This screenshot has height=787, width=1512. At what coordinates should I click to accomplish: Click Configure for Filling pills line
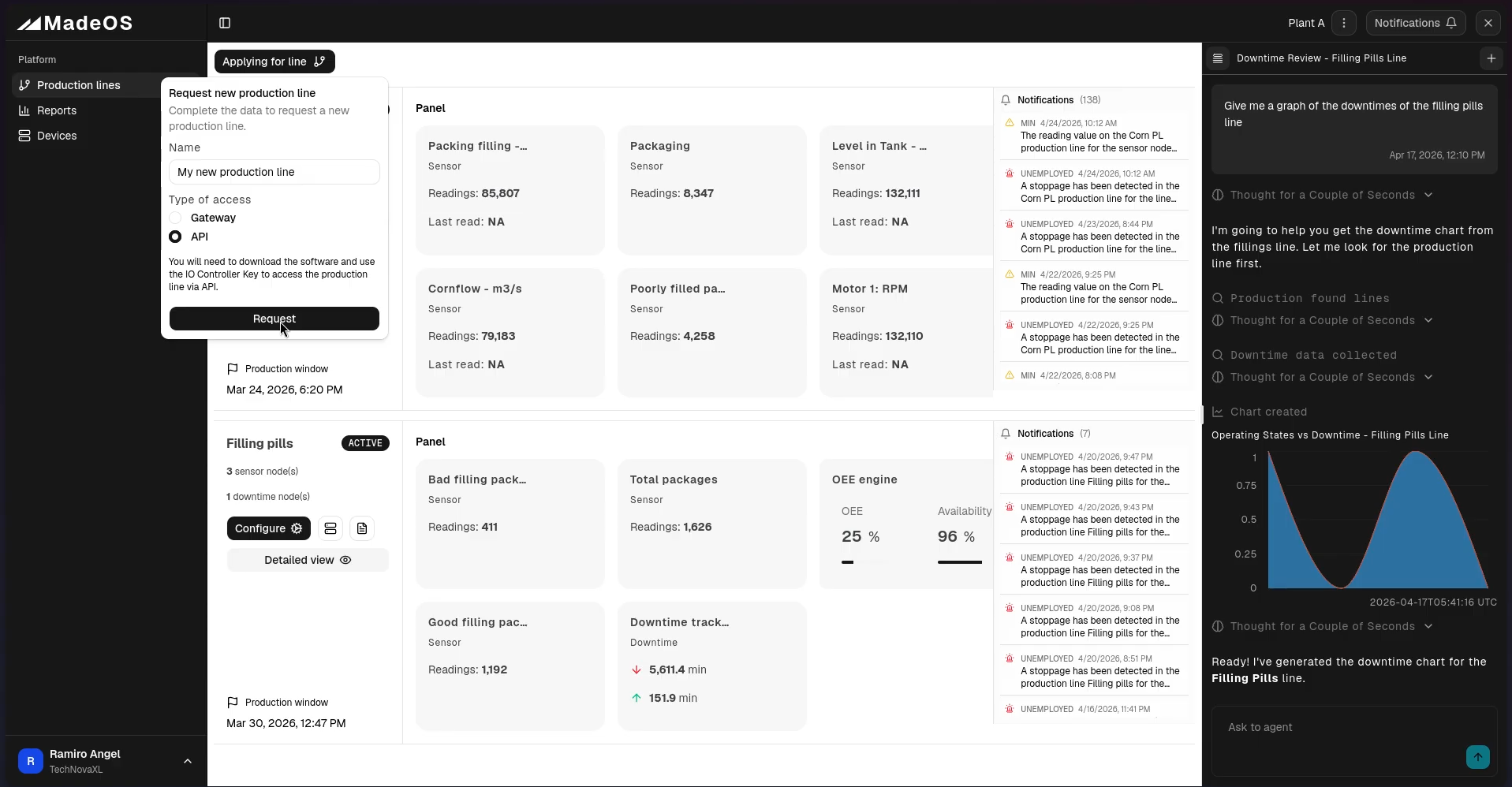click(268, 528)
